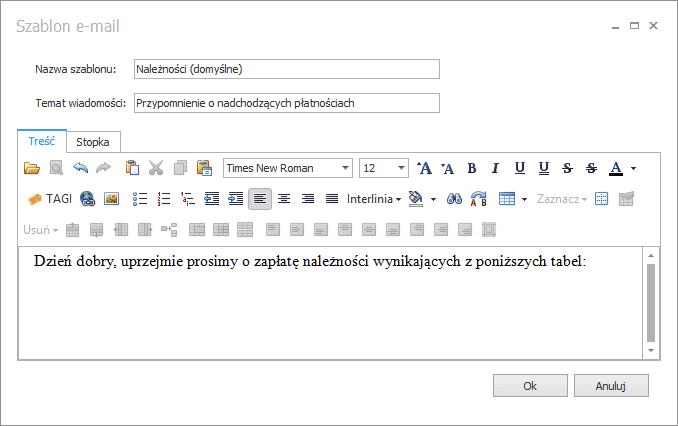Click inside the message body text area
Viewport: 678px width, 426px height.
tap(330, 303)
